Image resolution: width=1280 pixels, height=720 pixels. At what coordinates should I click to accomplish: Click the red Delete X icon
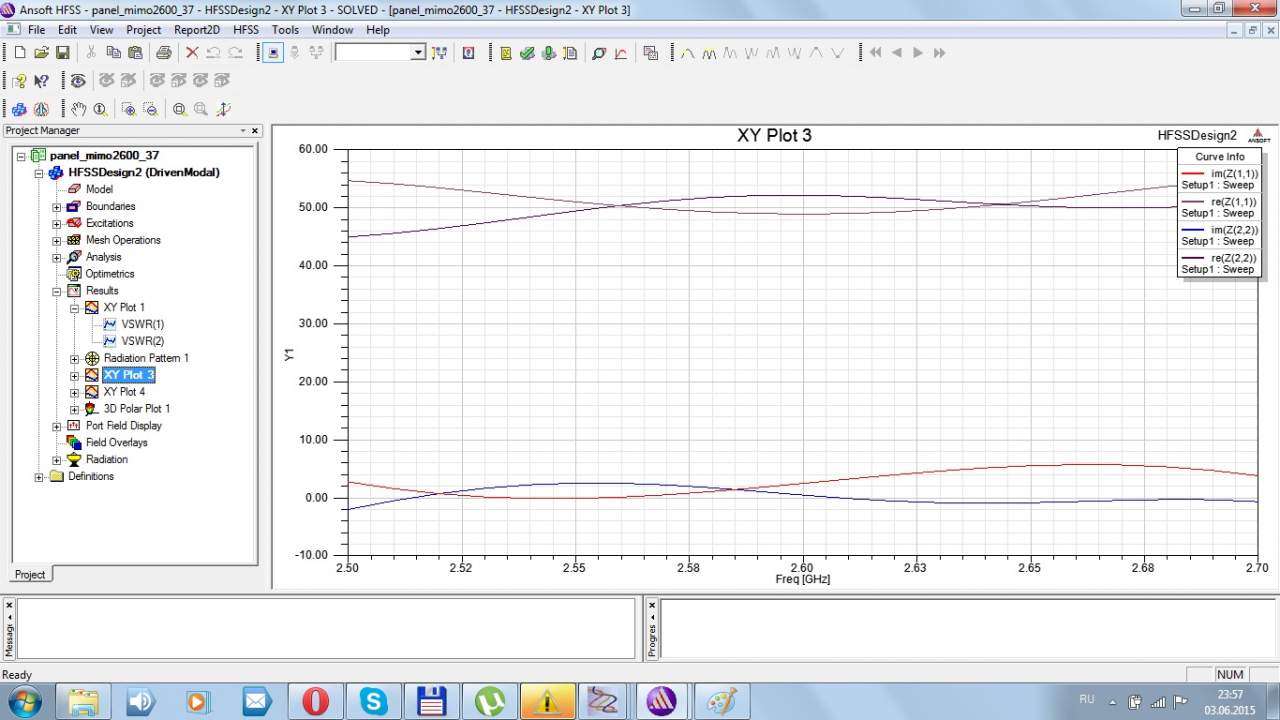[192, 53]
